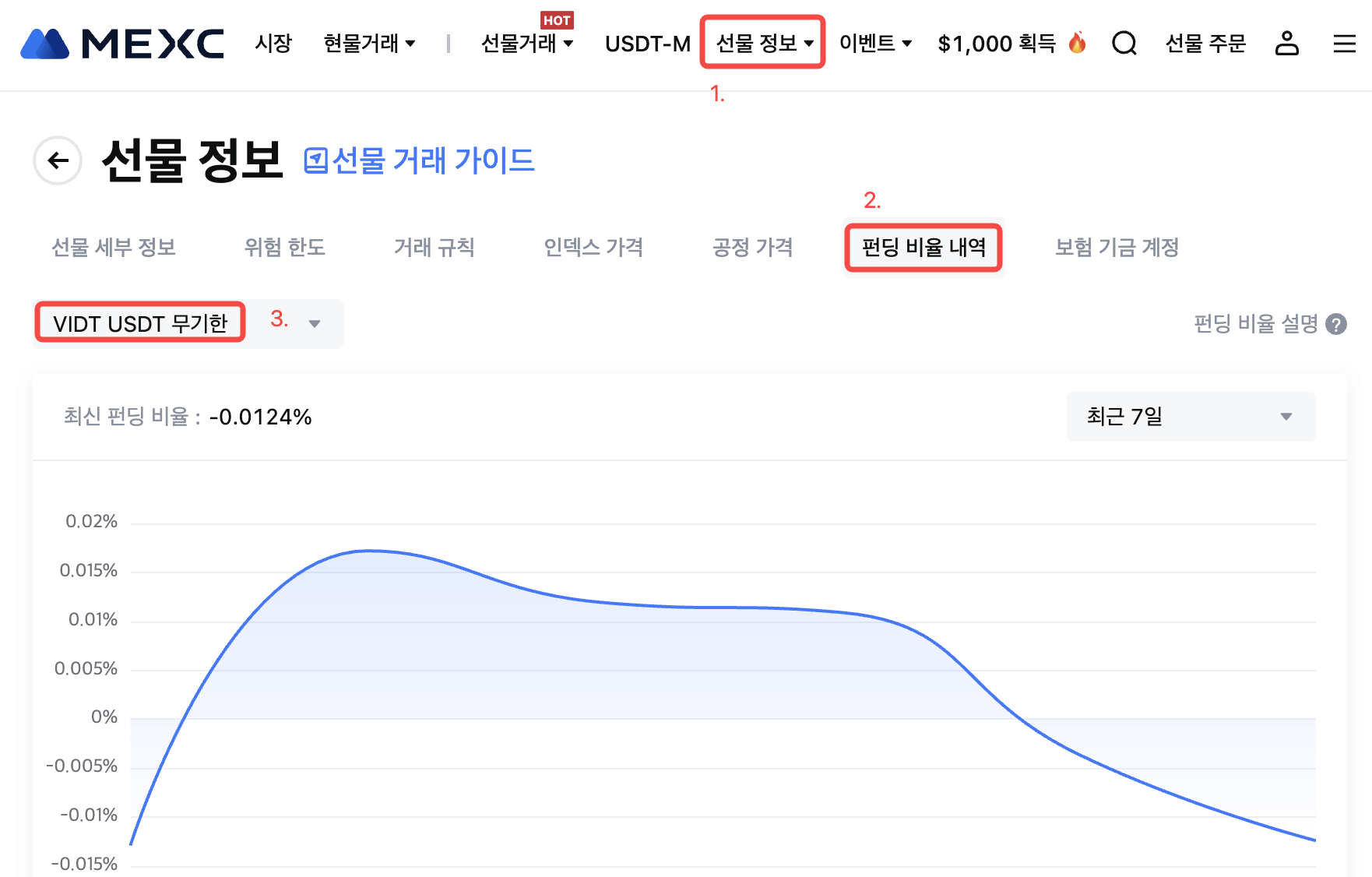Select the 보험 기금 계정 tab

[x=1116, y=248]
